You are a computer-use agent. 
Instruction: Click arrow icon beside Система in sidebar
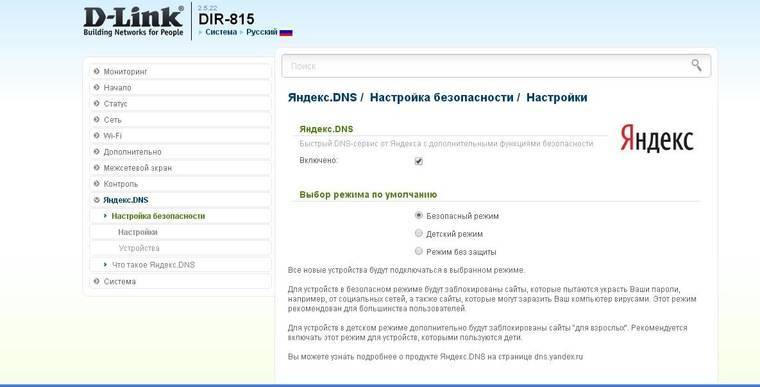tap(96, 281)
